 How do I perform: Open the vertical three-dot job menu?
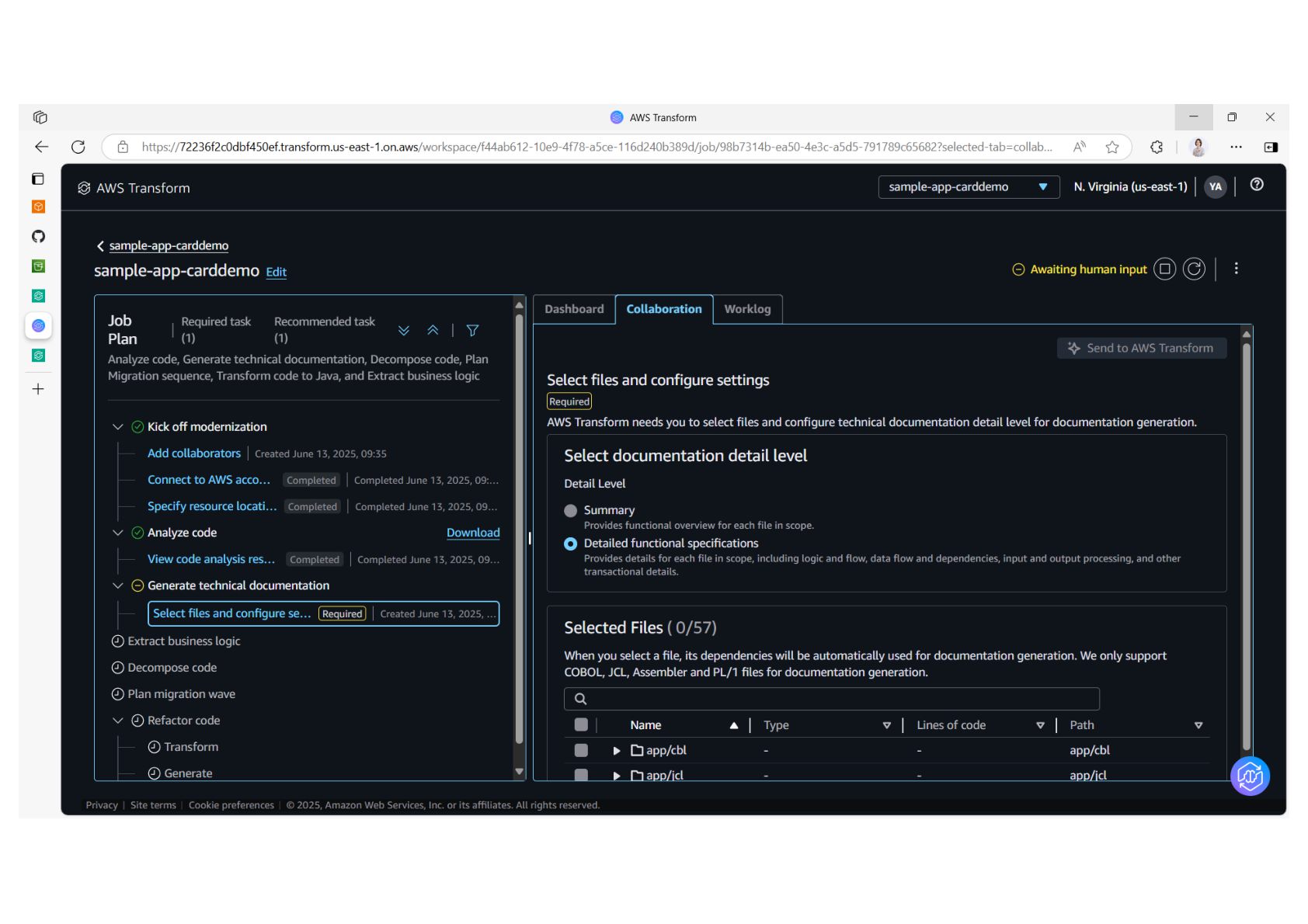point(1236,269)
